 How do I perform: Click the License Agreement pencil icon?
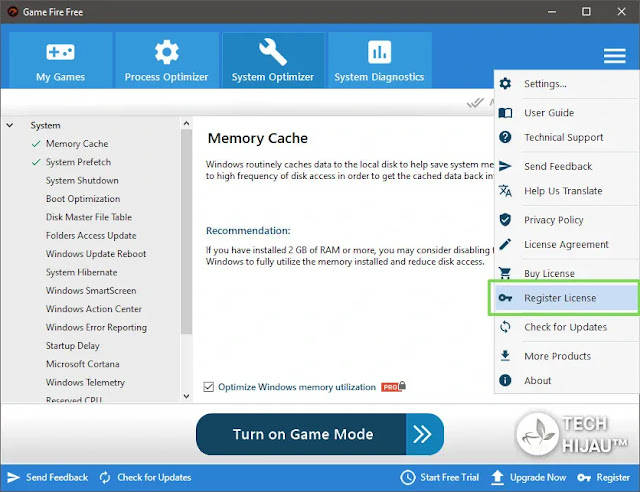505,244
